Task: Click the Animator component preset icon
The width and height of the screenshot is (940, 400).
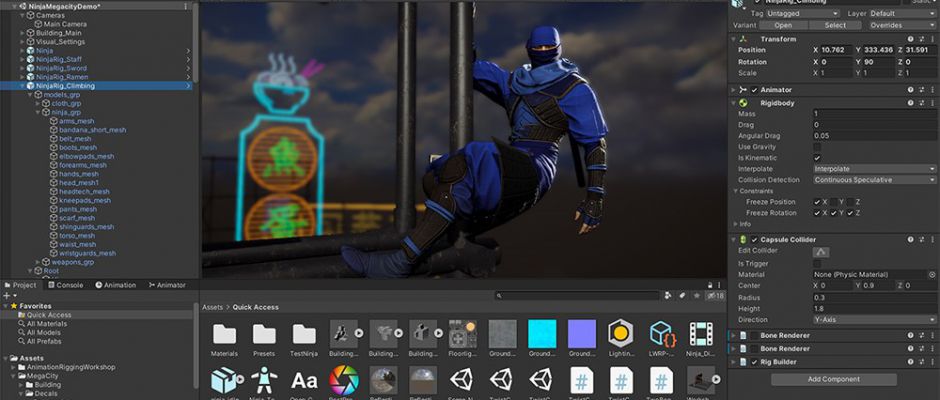Action: (x=921, y=90)
